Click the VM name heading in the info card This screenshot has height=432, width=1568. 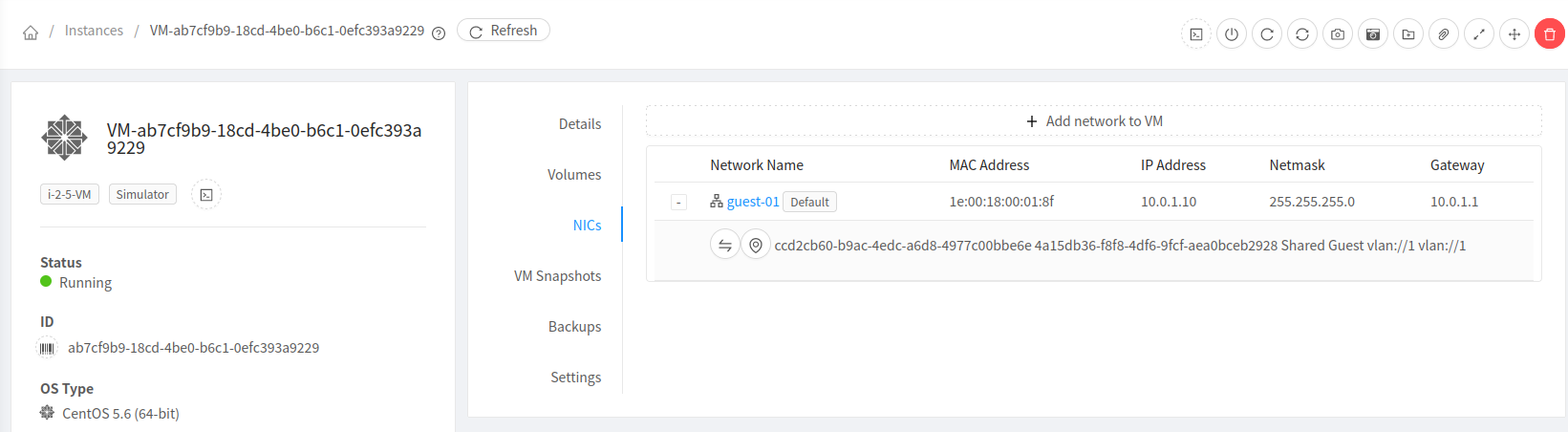264,139
